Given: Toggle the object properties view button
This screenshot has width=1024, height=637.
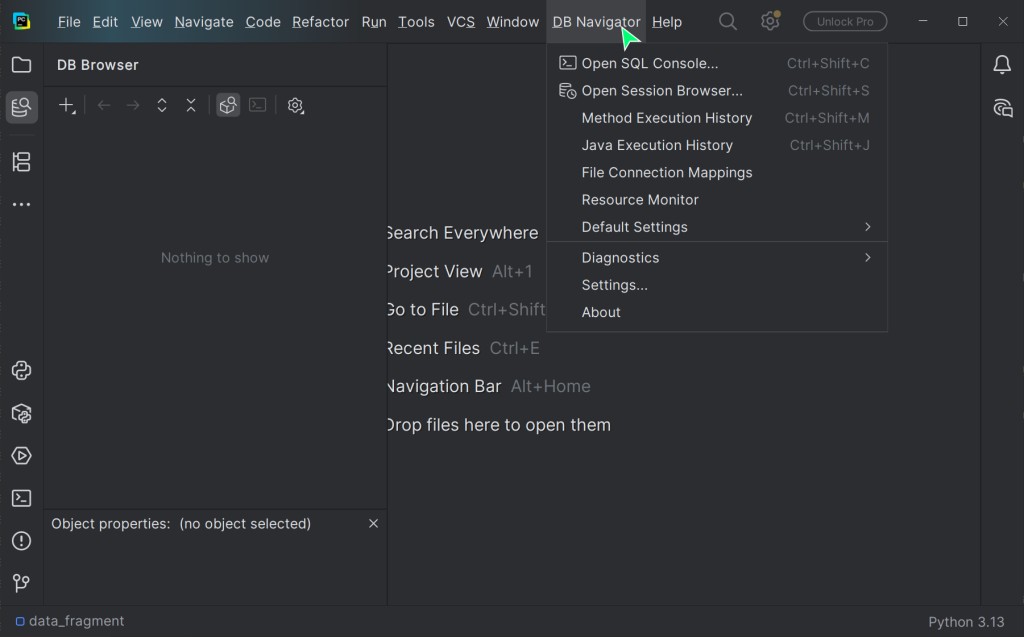Looking at the screenshot, I should (228, 105).
